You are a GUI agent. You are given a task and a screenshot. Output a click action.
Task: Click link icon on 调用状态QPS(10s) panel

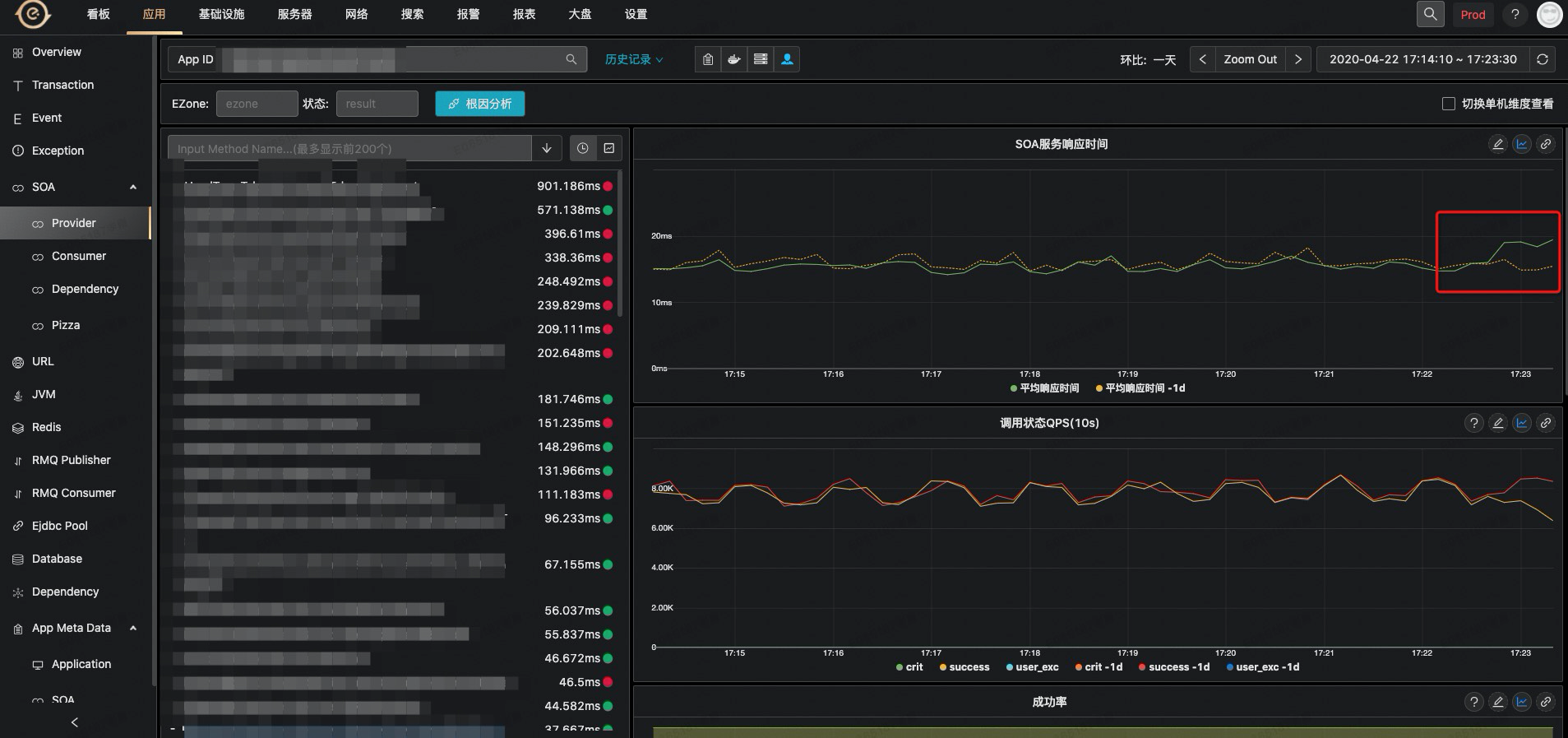(x=1546, y=423)
